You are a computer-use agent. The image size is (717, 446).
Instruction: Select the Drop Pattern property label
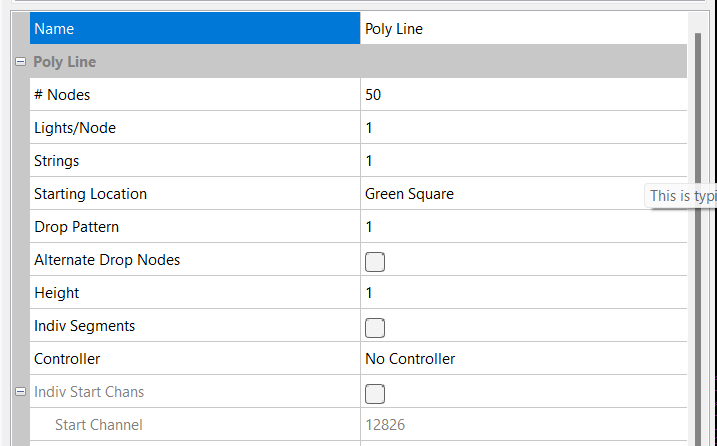[195, 227]
